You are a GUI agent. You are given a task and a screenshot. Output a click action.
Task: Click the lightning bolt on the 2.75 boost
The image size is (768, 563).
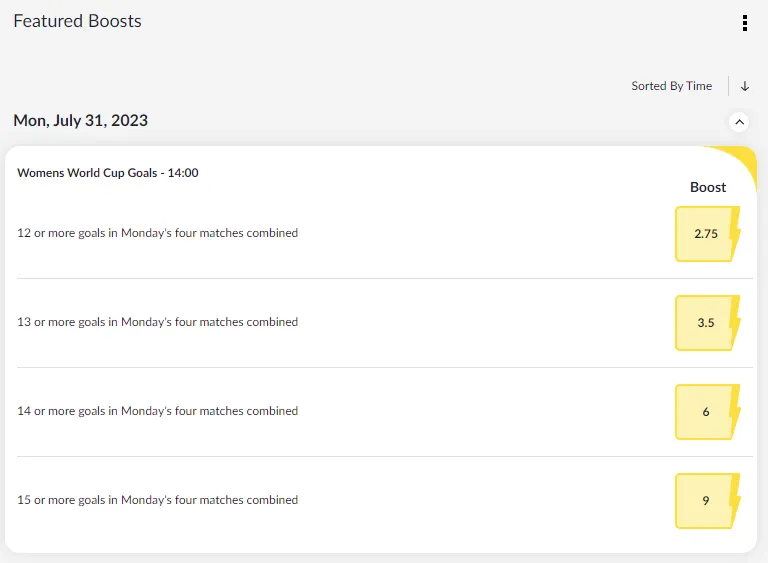tap(735, 233)
